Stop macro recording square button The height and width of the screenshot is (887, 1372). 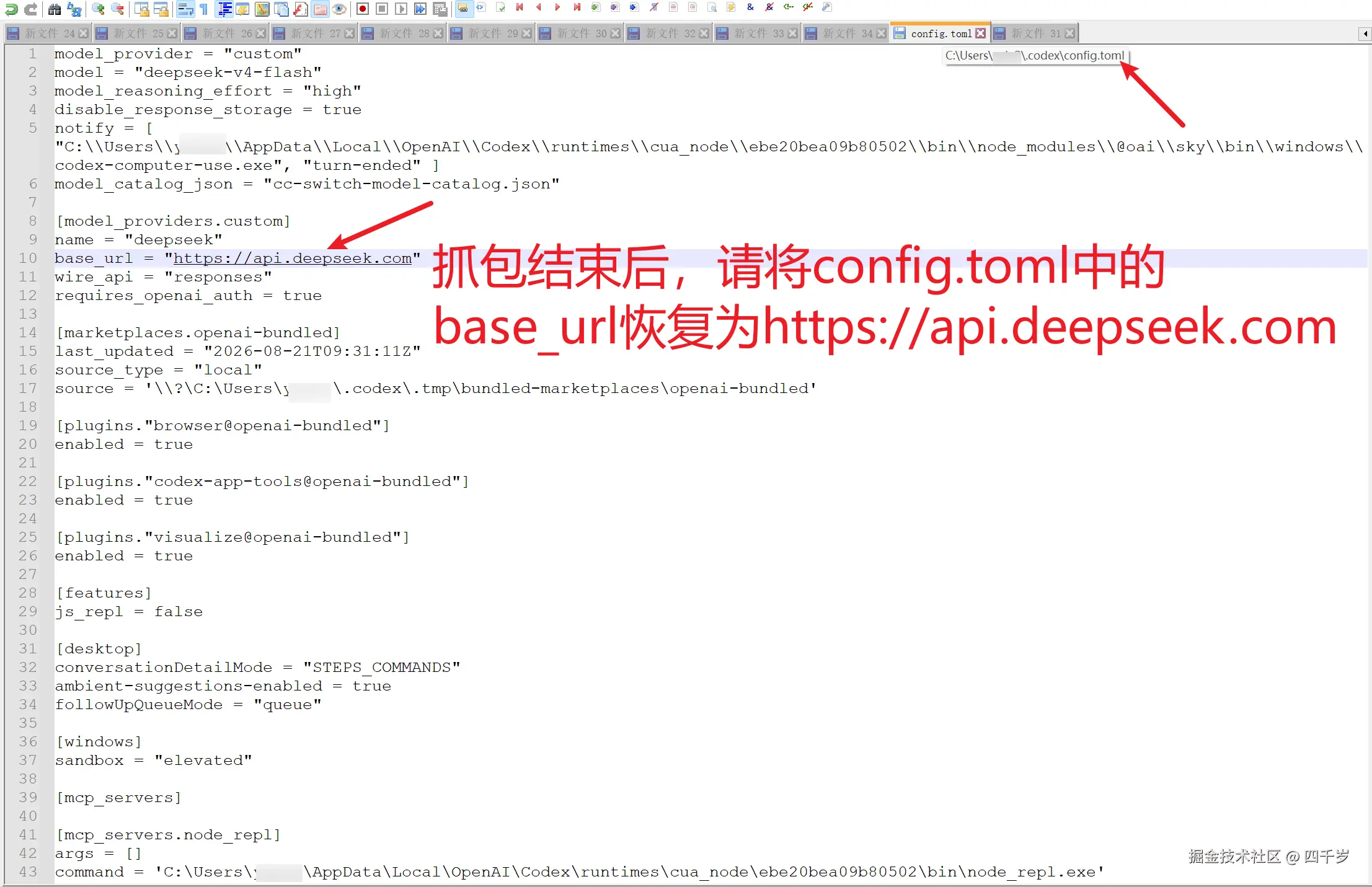[x=383, y=9]
